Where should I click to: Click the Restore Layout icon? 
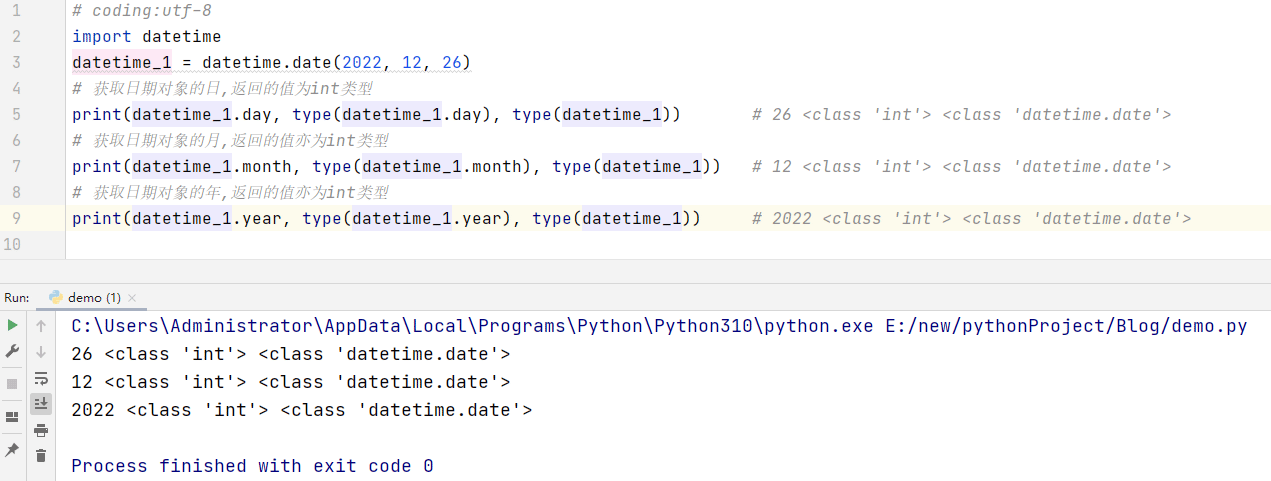pos(12,417)
